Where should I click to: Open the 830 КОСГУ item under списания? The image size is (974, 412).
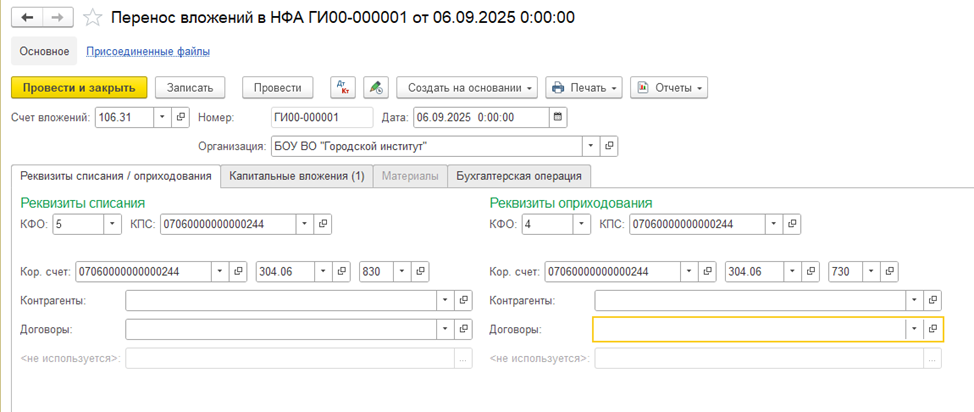coord(421,272)
